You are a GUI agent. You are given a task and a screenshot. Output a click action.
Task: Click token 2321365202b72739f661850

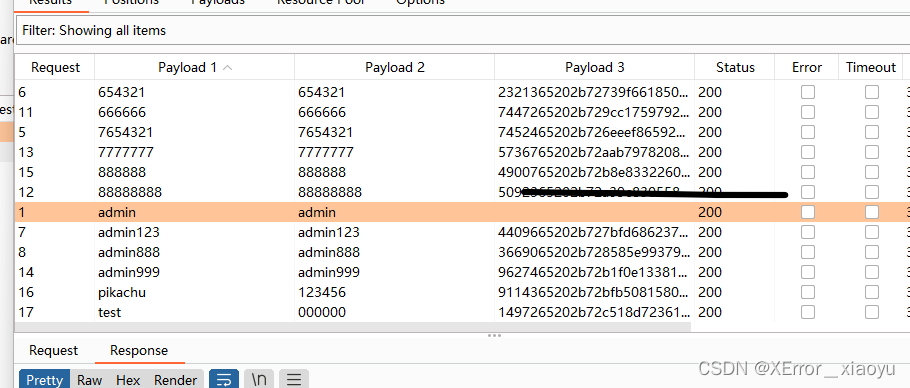[594, 92]
